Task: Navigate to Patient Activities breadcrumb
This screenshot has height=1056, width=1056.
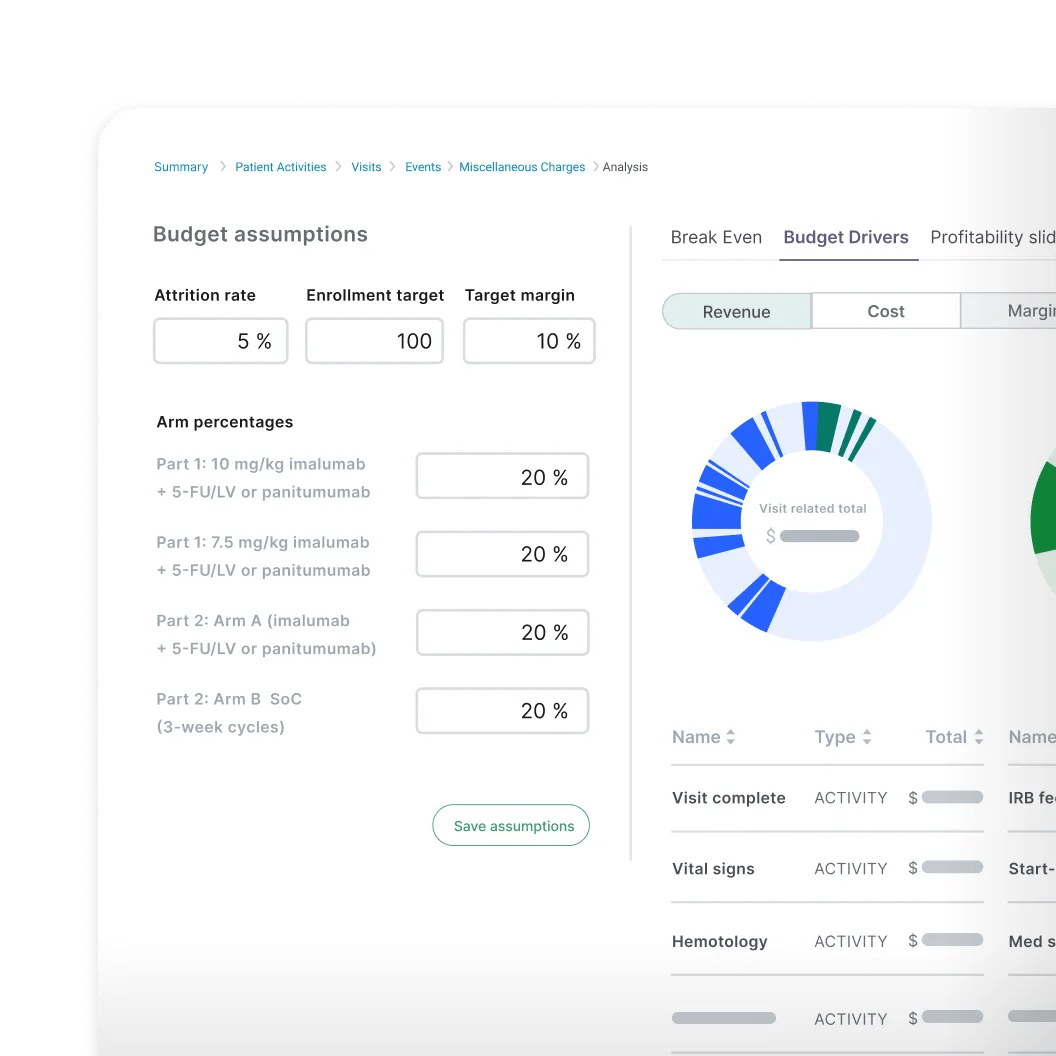Action: pos(280,167)
